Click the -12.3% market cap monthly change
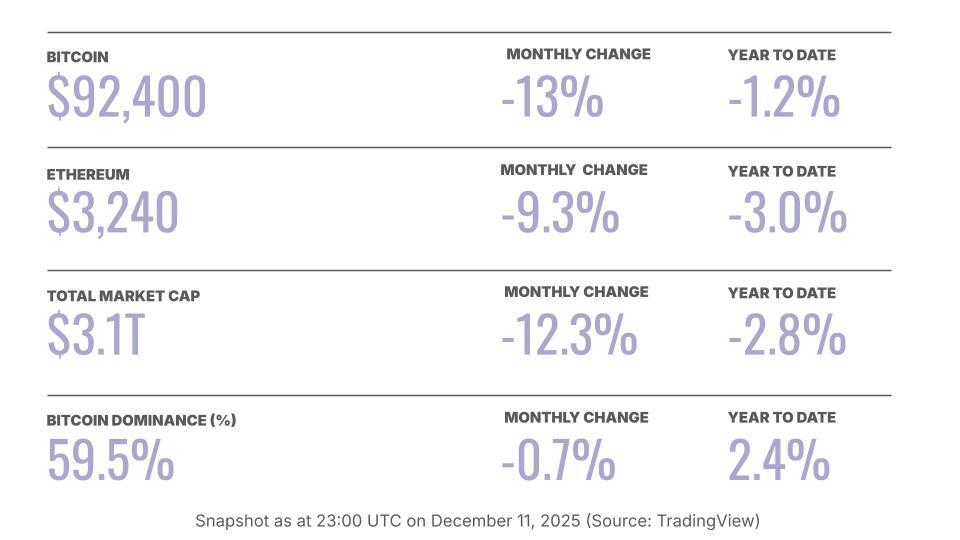The image size is (960, 540). (568, 336)
